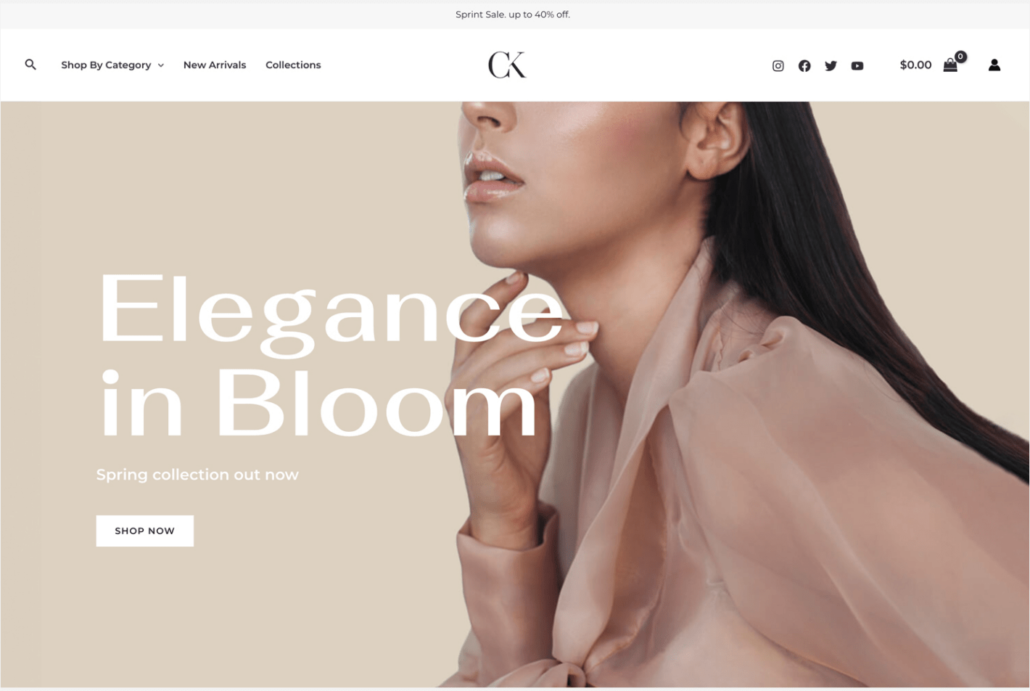The height and width of the screenshot is (691, 1030).
Task: Expand the Shop By Category chevron arrow
Action: 161,65
